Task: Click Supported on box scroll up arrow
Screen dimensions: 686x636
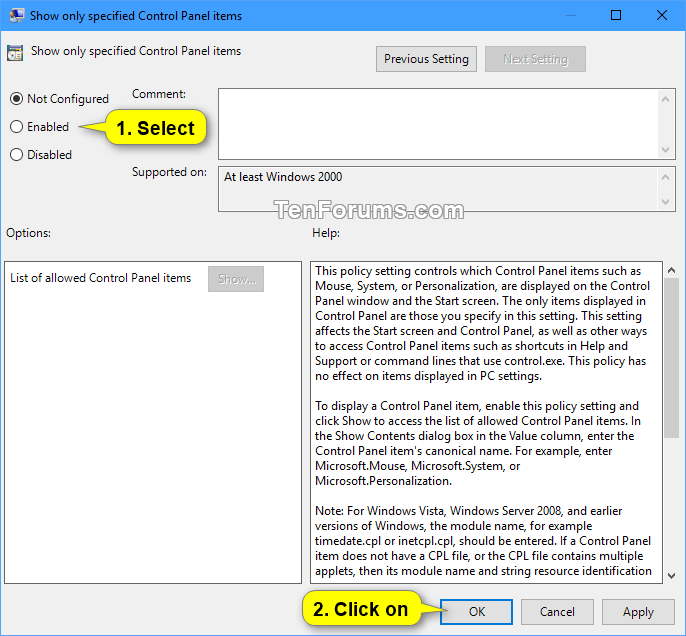Action: coord(665,177)
